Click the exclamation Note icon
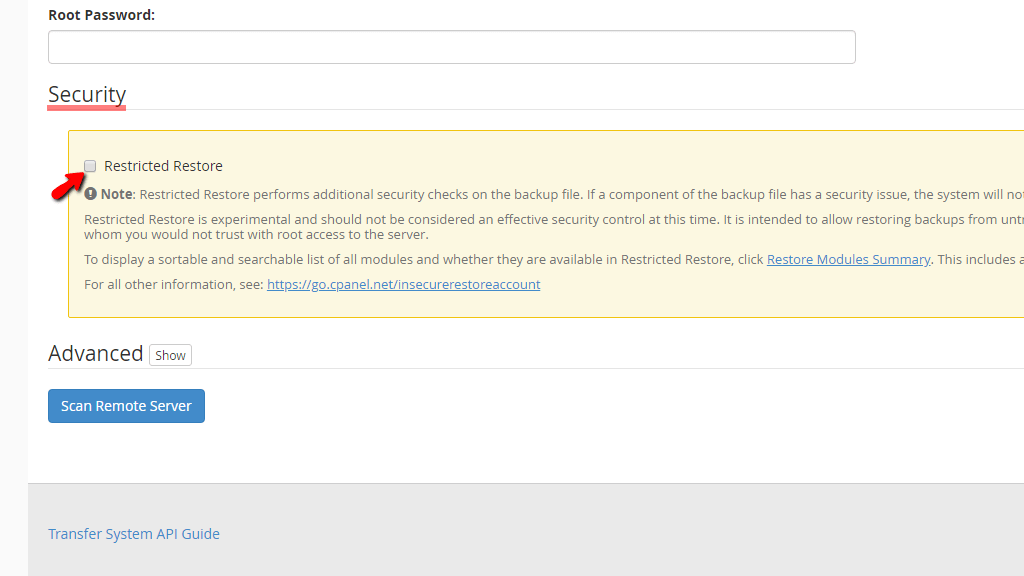Screen dimensions: 1024x576 tap(91, 194)
